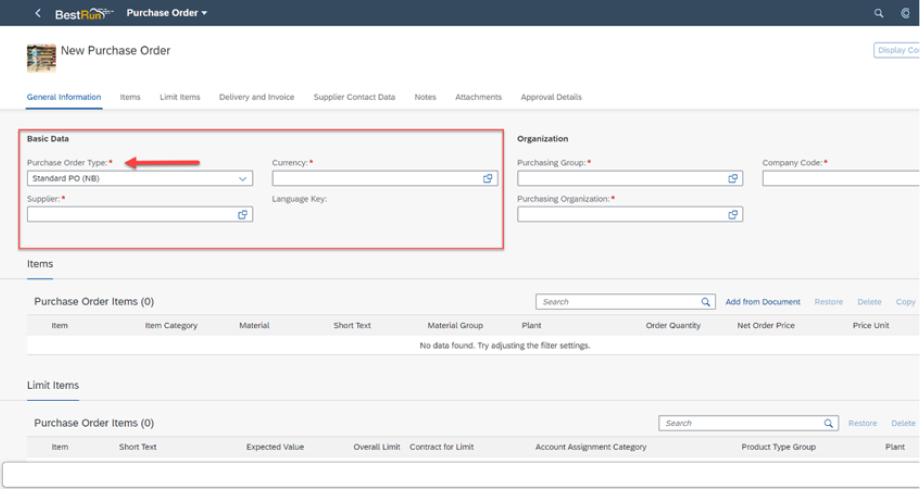This screenshot has height=489, width=920.
Task: Click Delete in Limit Items toolbar
Action: coord(904,423)
